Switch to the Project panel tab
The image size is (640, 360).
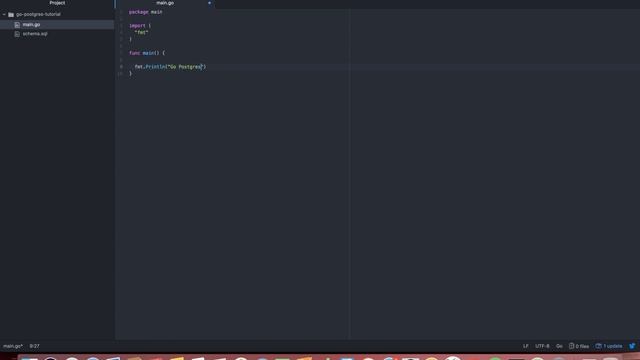click(57, 3)
